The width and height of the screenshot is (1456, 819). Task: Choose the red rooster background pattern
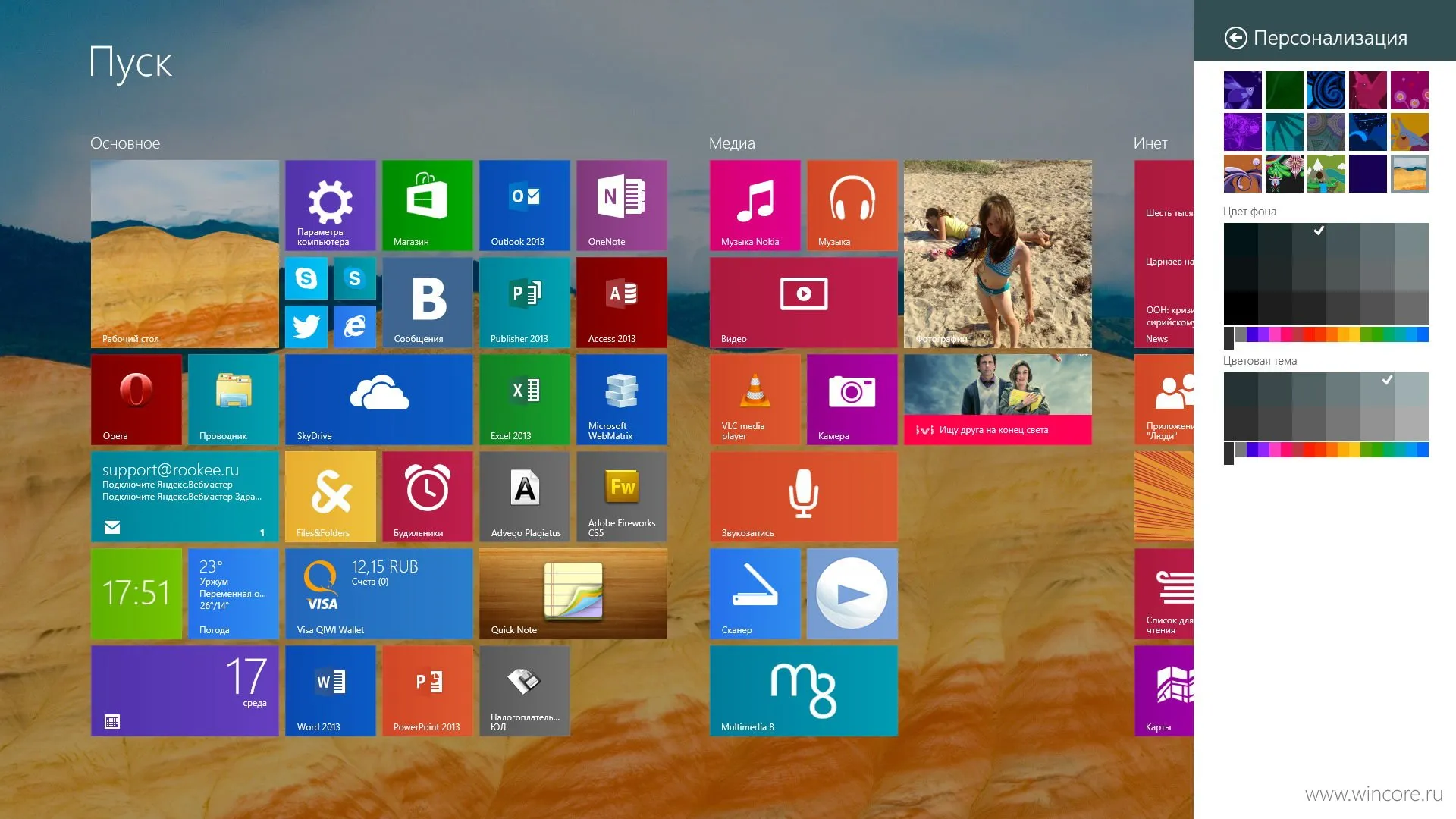pos(1367,90)
